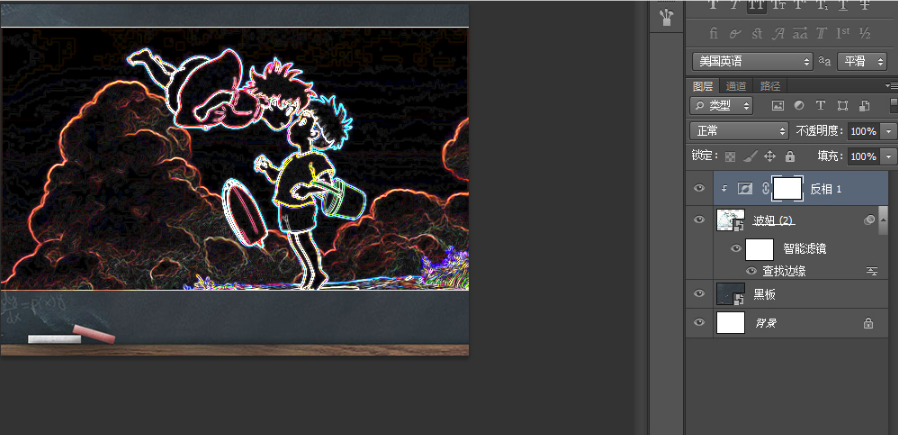This screenshot has height=435, width=898.
Task: Filter layers by smart objects icon
Action: (864, 106)
